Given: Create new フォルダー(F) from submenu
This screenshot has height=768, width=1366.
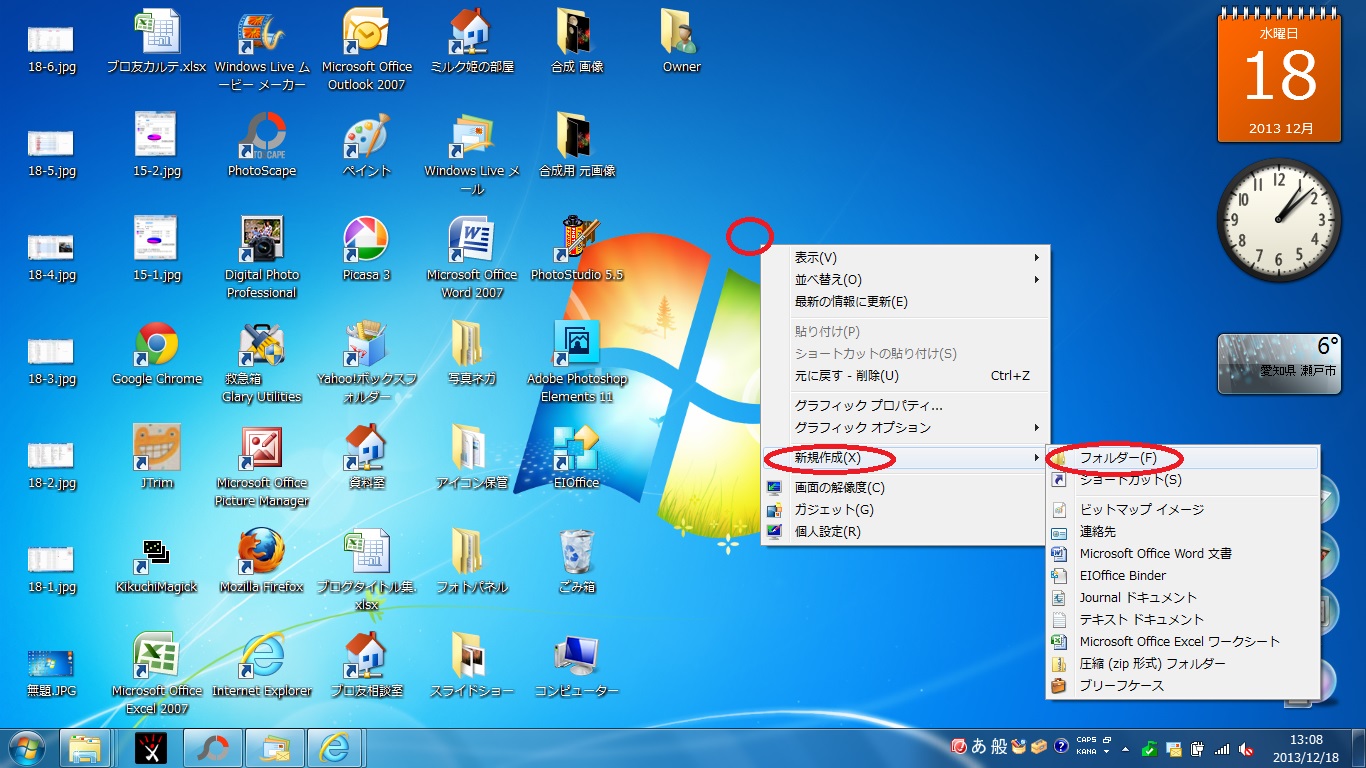Looking at the screenshot, I should [x=1183, y=458].
